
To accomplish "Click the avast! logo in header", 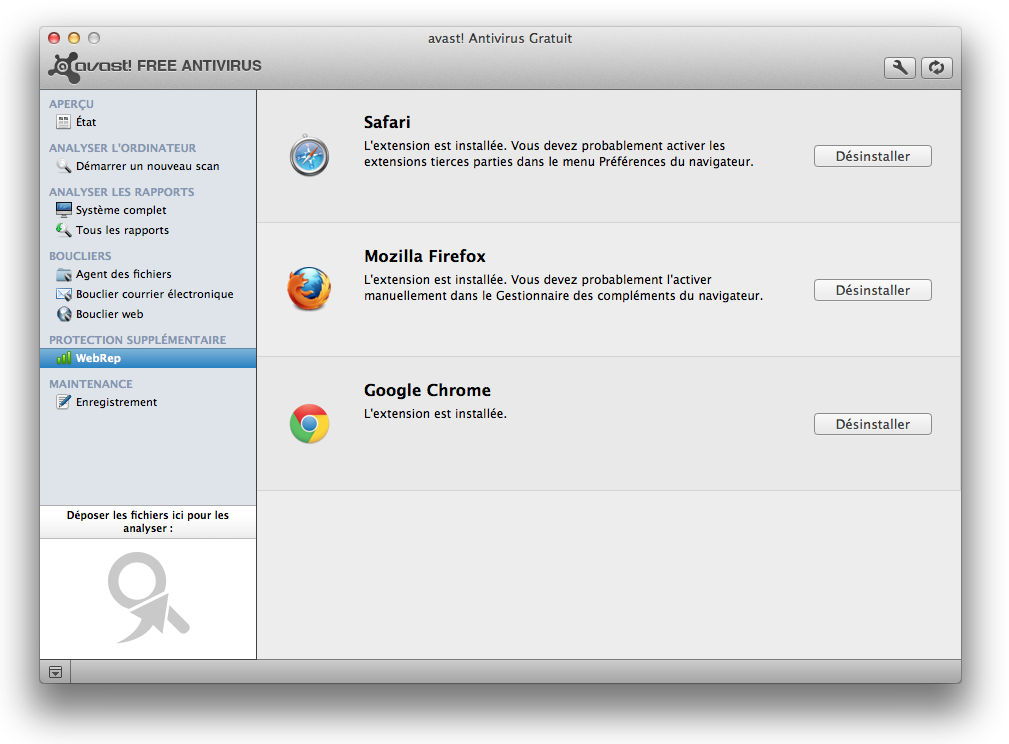I will pos(90,67).
